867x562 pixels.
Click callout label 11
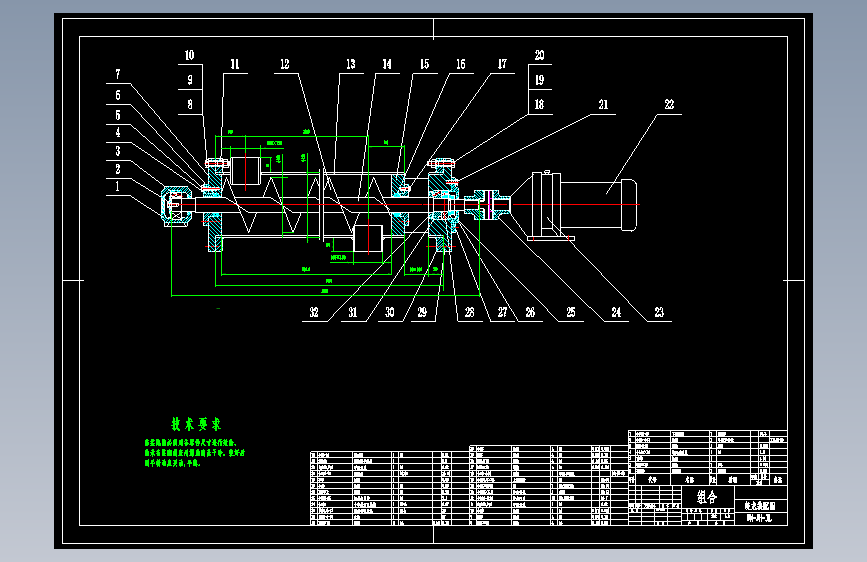click(235, 64)
